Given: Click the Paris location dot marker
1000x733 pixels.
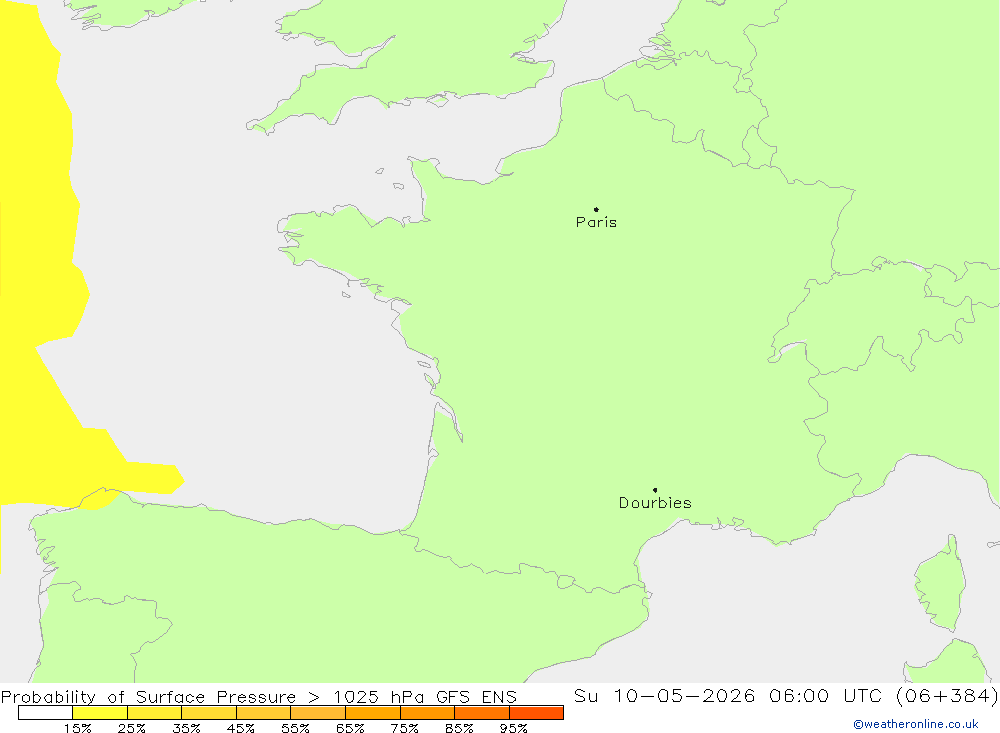Looking at the screenshot, I should coord(596,209).
